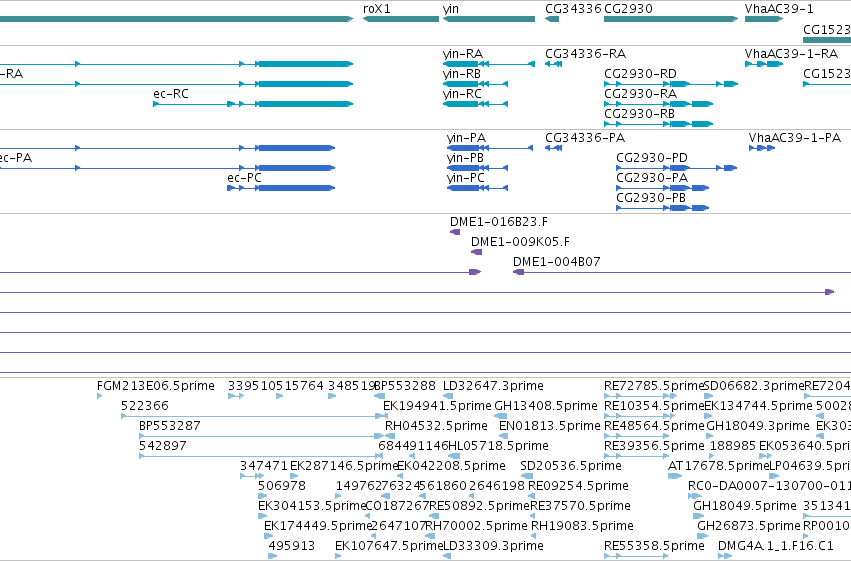Viewport: 851px width, 561px height.
Task: Select the BP553287 EST
Action: [261, 436]
